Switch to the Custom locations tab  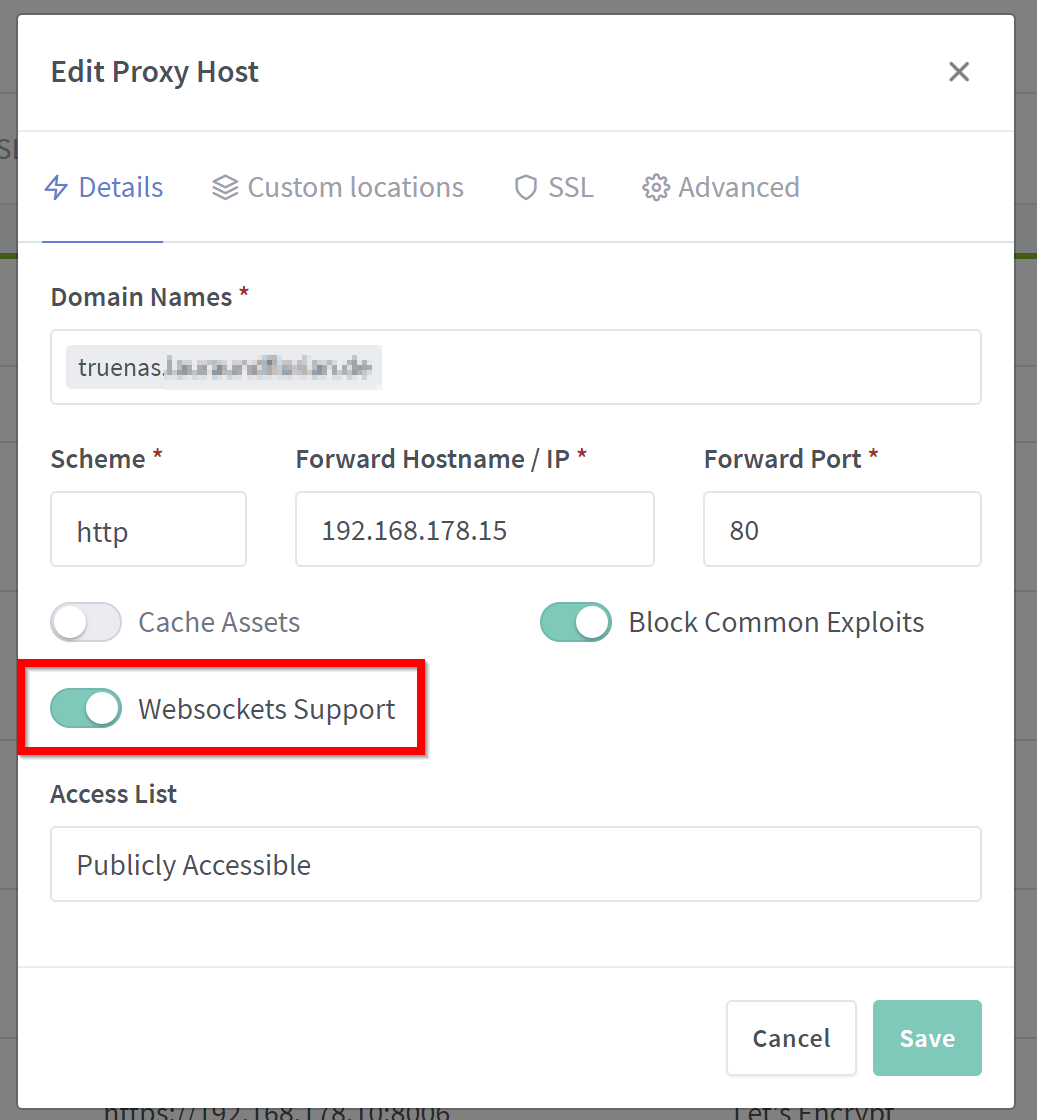[338, 188]
